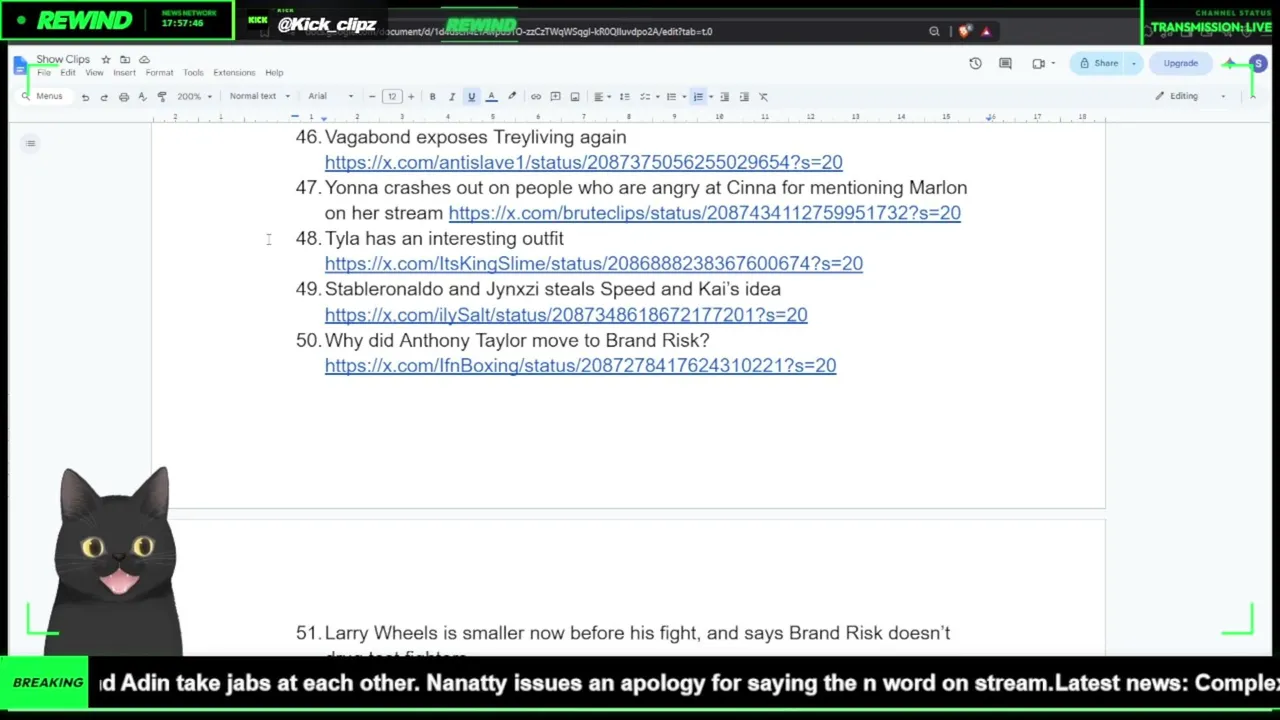Open the Google account avatar
Image resolution: width=1280 pixels, height=720 pixels.
[x=1258, y=64]
